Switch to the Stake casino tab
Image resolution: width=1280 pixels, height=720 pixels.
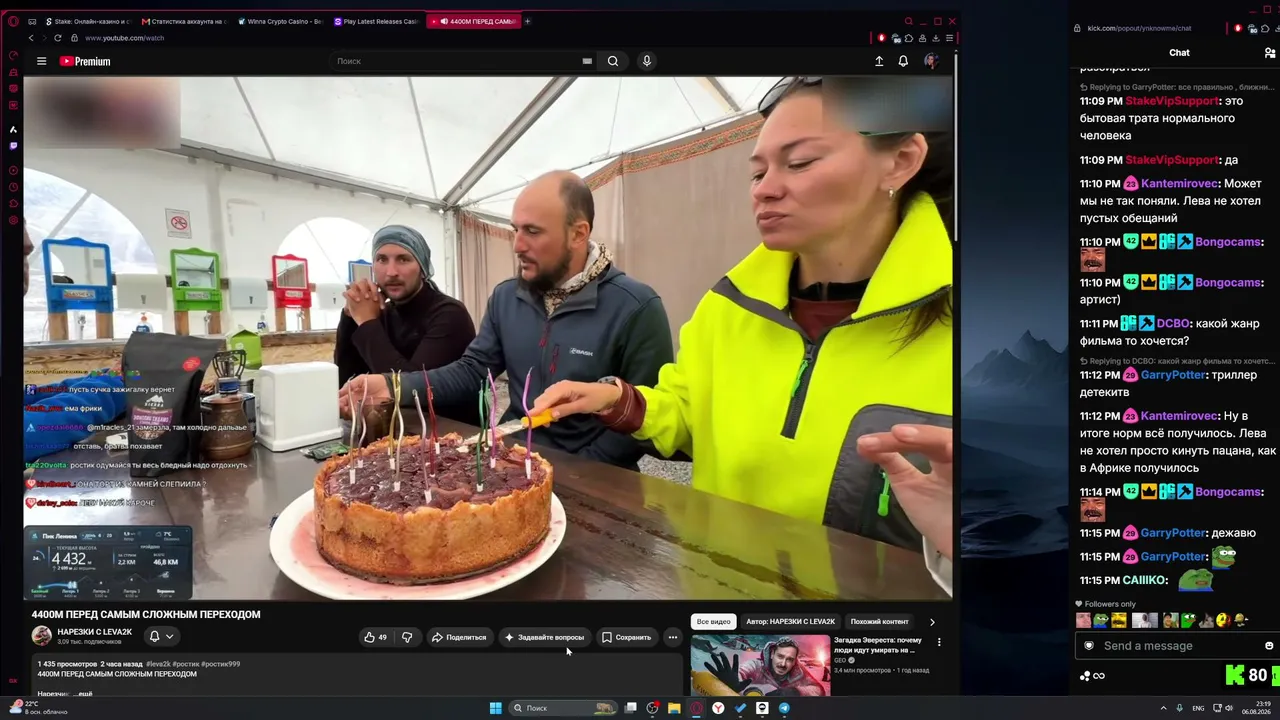[88, 21]
